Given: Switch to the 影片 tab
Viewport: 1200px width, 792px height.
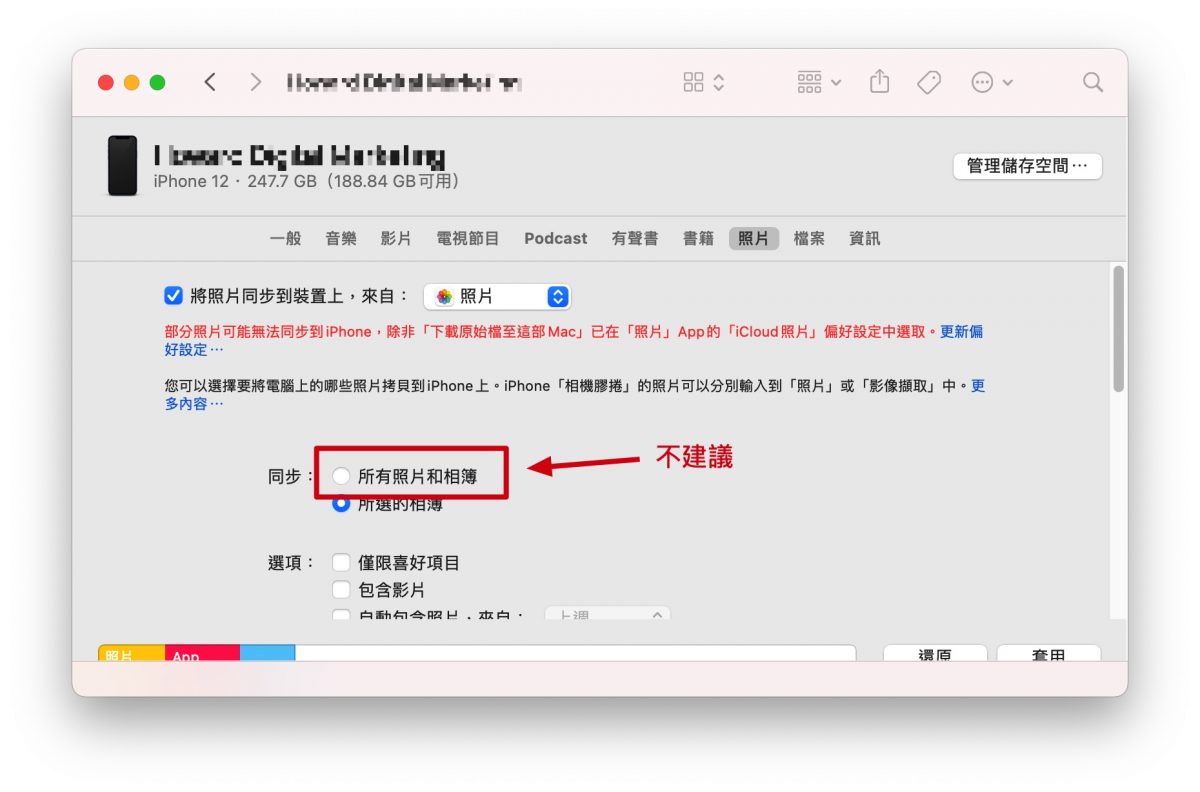Looking at the screenshot, I should (396, 238).
